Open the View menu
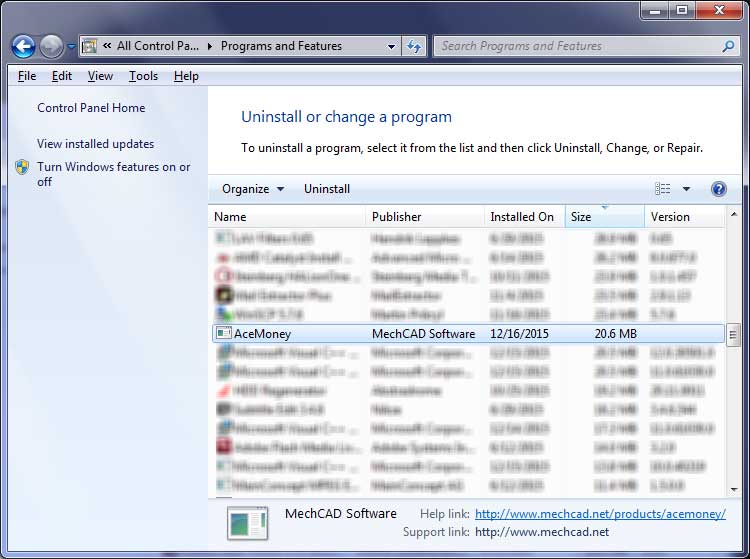This screenshot has width=750, height=559. click(100, 76)
